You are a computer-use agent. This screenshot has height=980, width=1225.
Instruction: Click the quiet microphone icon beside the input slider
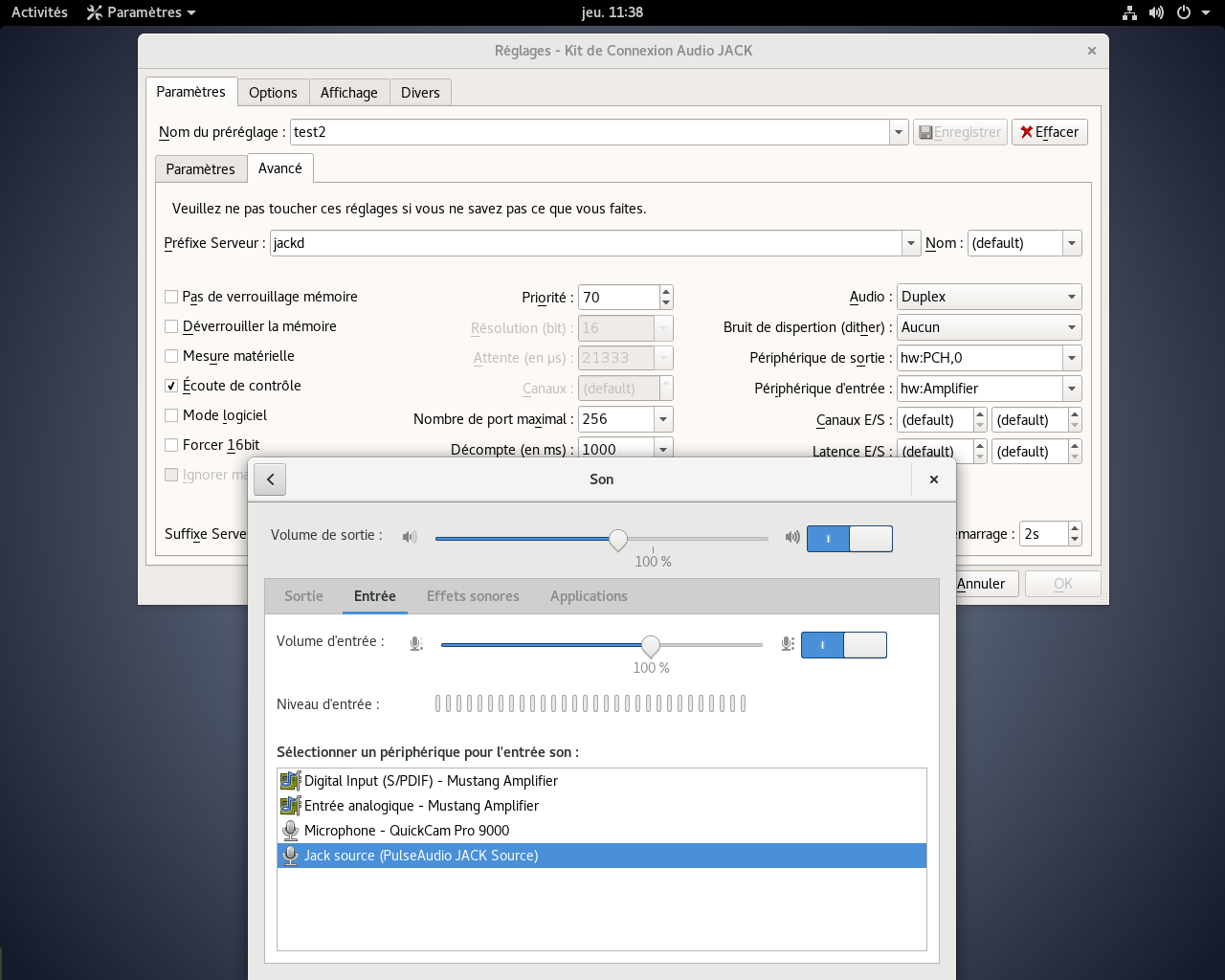point(416,644)
